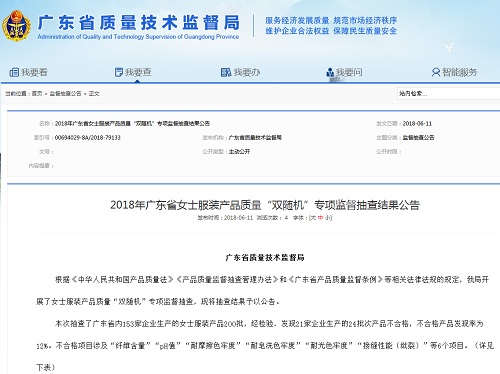
Task: Open 监督抽查公告 breadcrumb link
Action: pos(66,94)
